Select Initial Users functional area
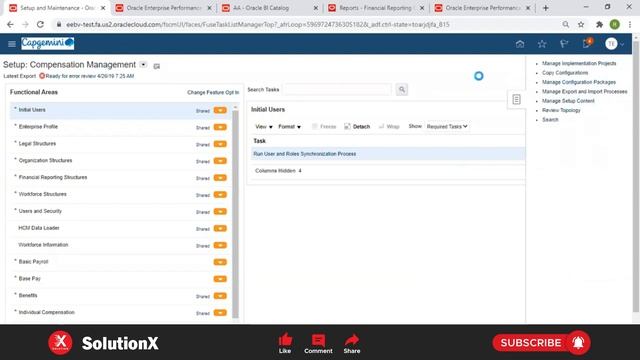This screenshot has width=640, height=360. (x=120, y=110)
